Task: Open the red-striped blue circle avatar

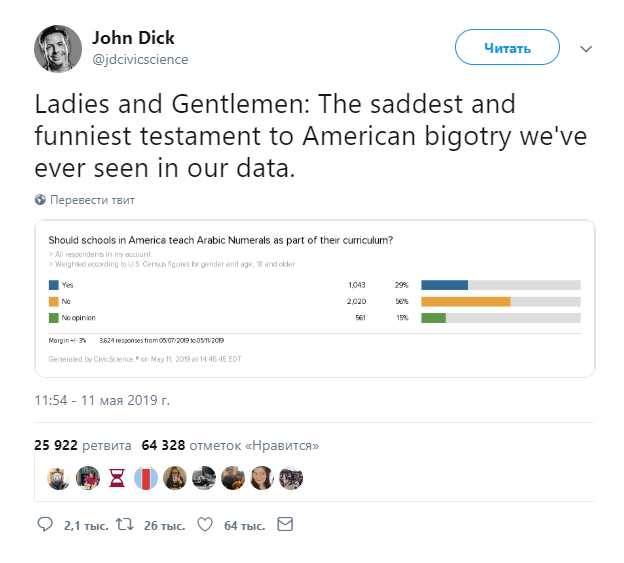Action: point(146,477)
